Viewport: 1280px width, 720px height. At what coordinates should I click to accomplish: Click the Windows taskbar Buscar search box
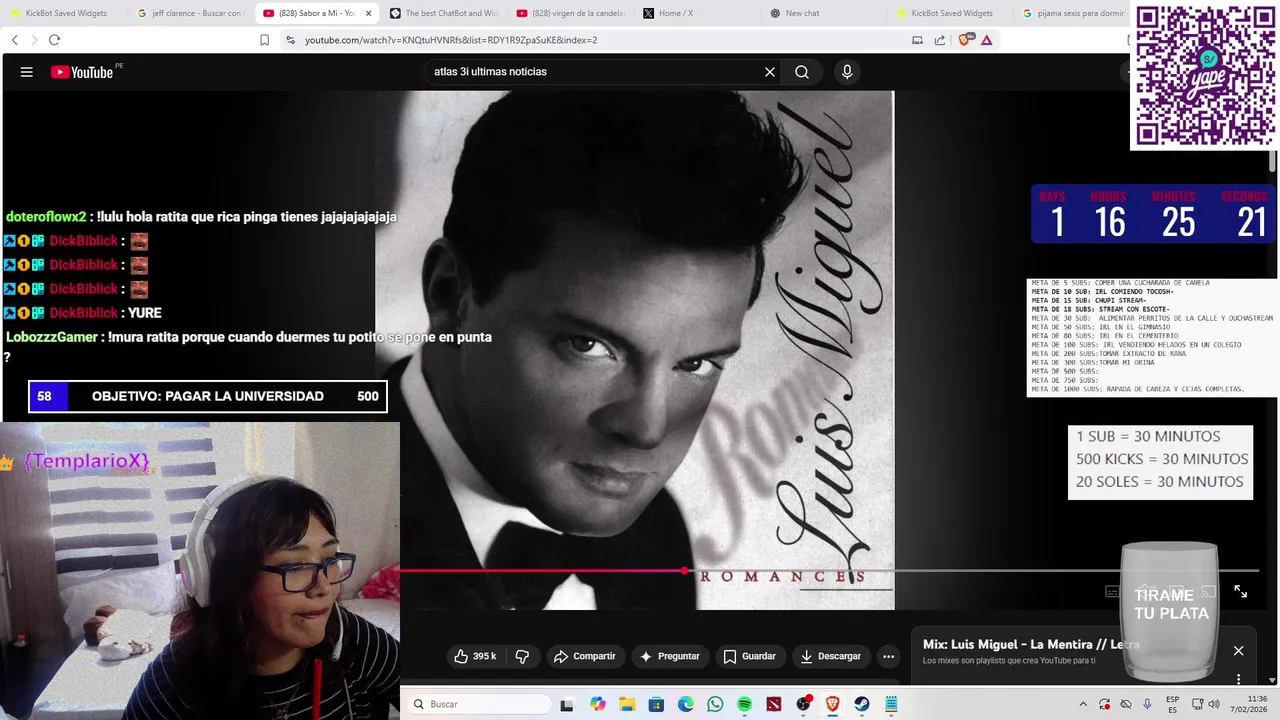click(481, 704)
